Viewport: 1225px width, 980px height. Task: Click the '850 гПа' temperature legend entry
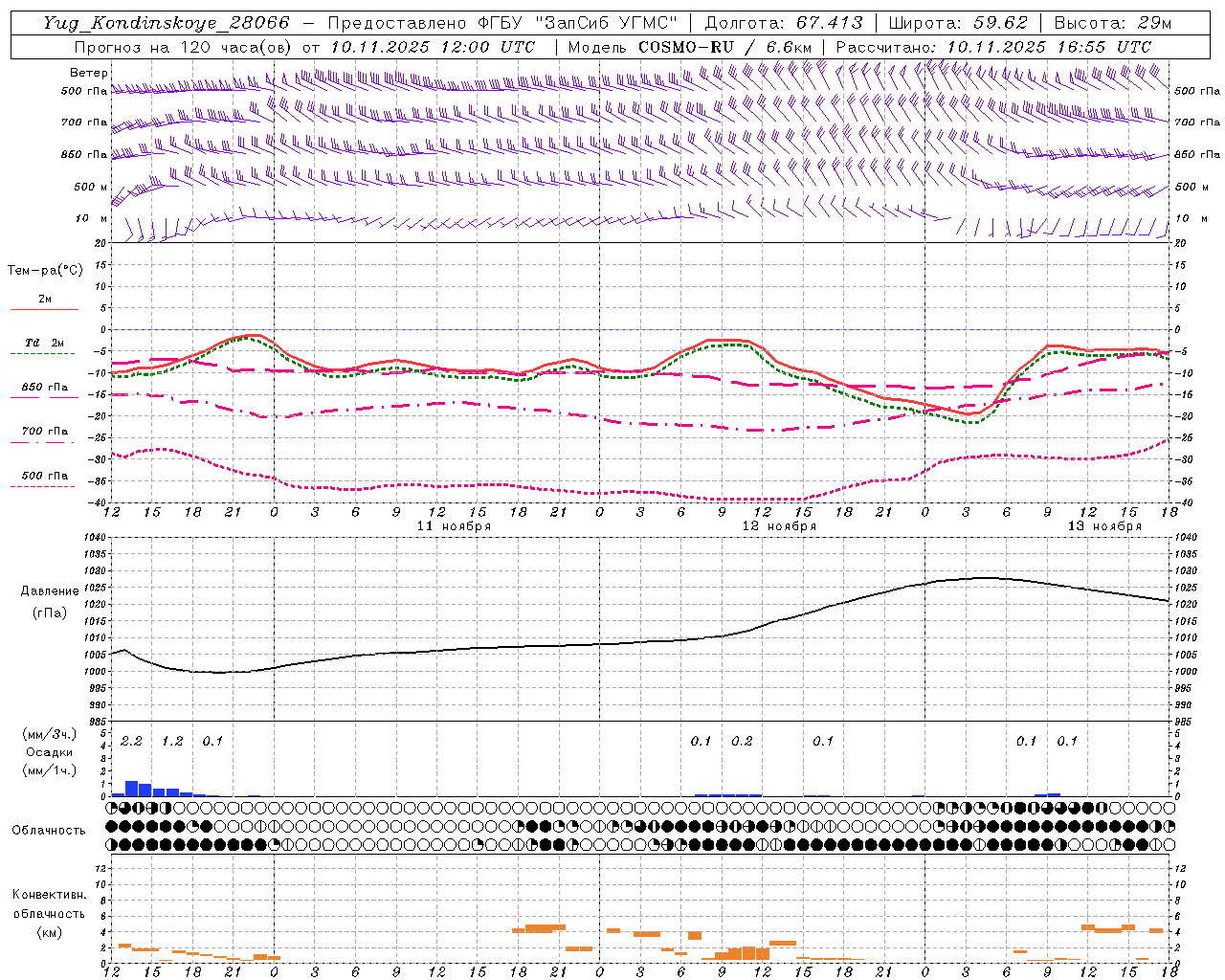(x=44, y=388)
